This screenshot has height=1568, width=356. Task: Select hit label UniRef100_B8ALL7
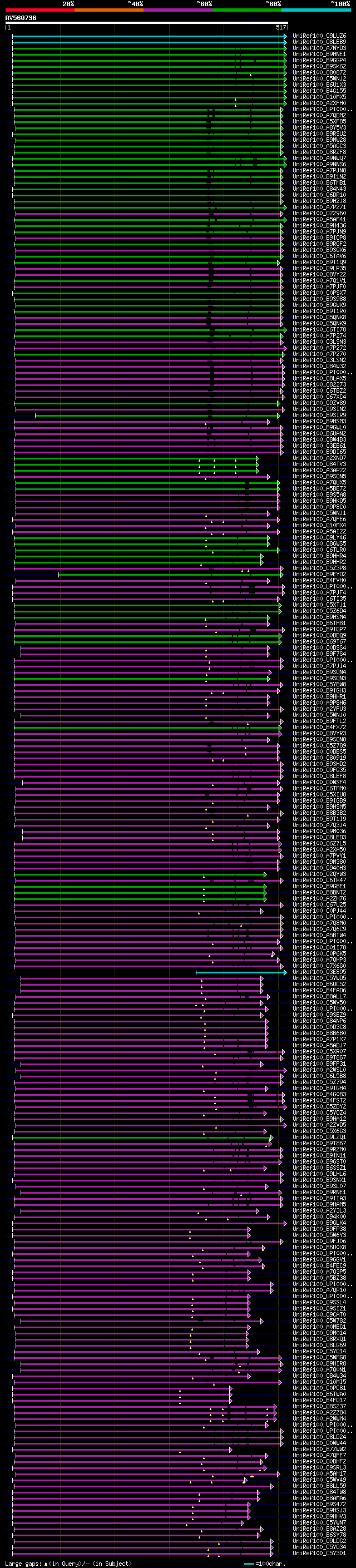319,996
